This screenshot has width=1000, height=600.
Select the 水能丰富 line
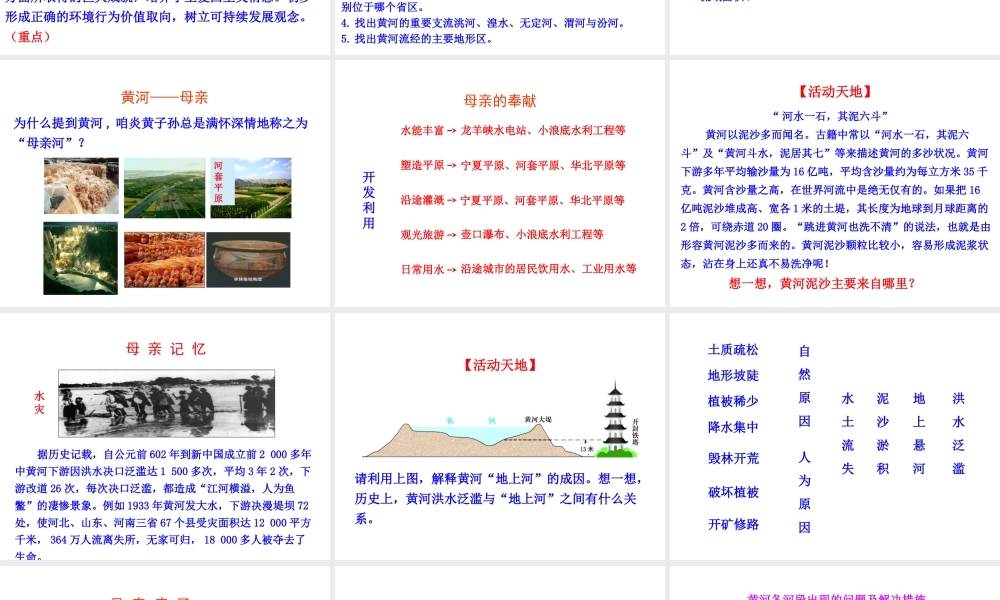pyautogui.click(x=513, y=131)
